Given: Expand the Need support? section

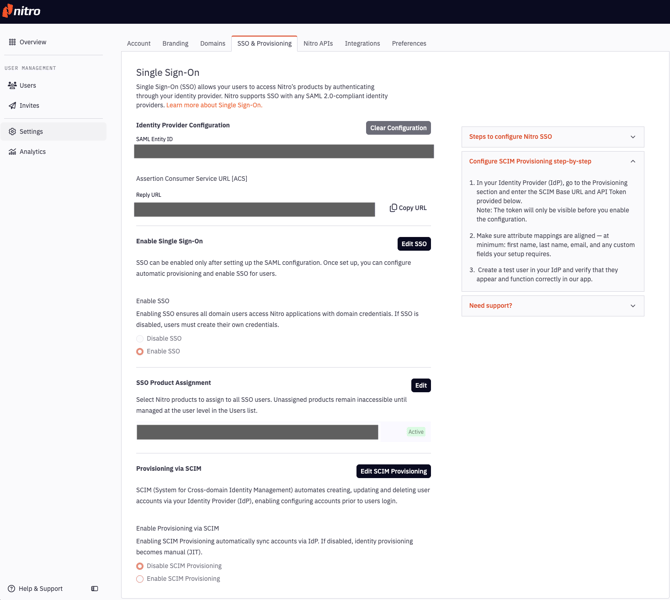Looking at the screenshot, I should tap(552, 306).
